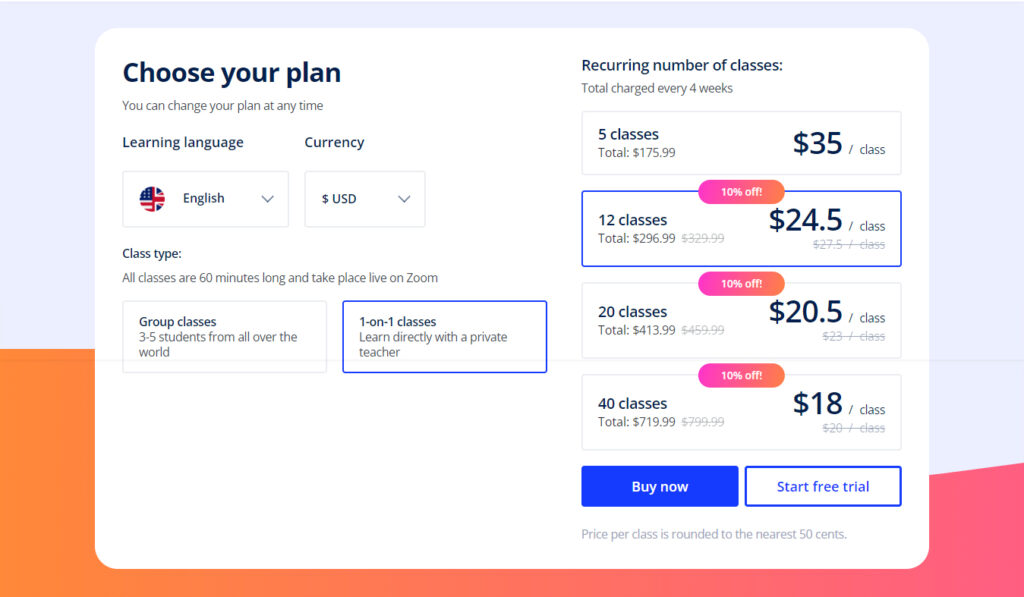Select the Group classes option
The height and width of the screenshot is (597, 1024).
[224, 337]
